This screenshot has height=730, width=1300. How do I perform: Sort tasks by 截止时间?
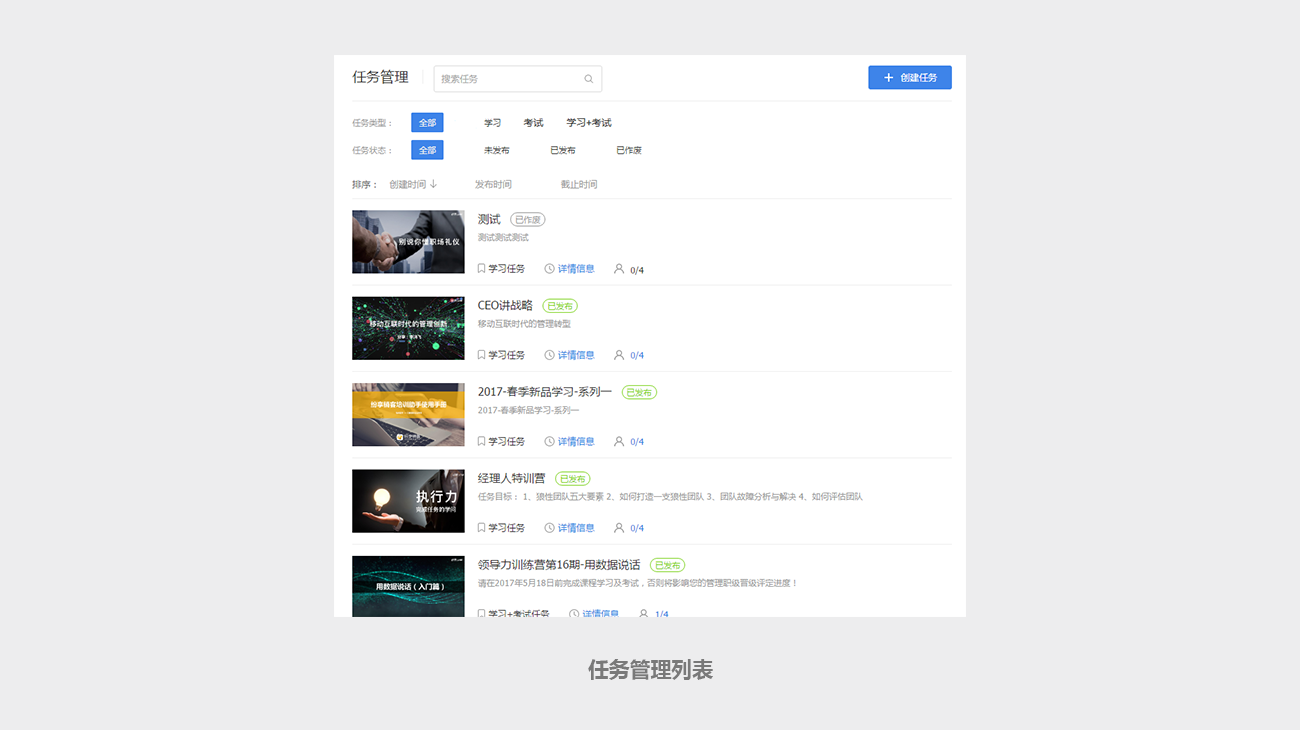pyautogui.click(x=579, y=184)
